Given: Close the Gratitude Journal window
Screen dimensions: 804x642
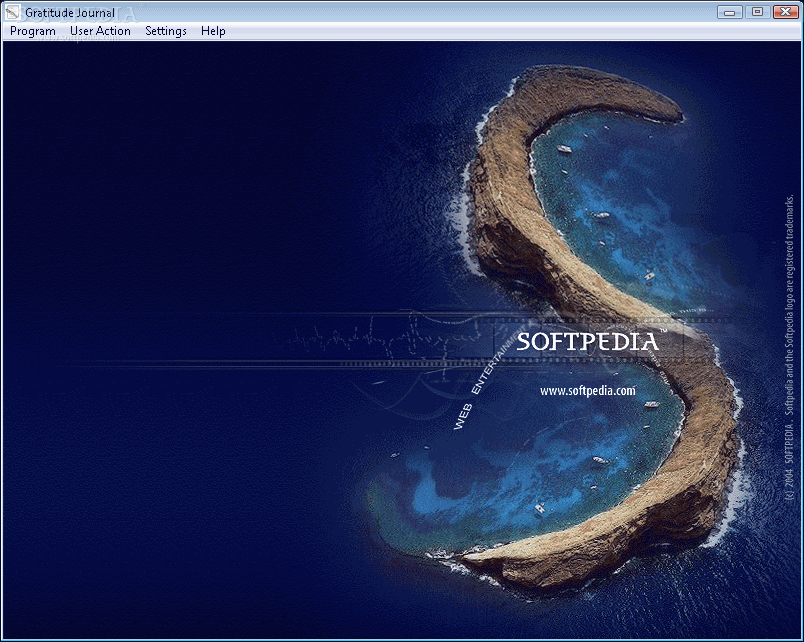Looking at the screenshot, I should click(785, 12).
